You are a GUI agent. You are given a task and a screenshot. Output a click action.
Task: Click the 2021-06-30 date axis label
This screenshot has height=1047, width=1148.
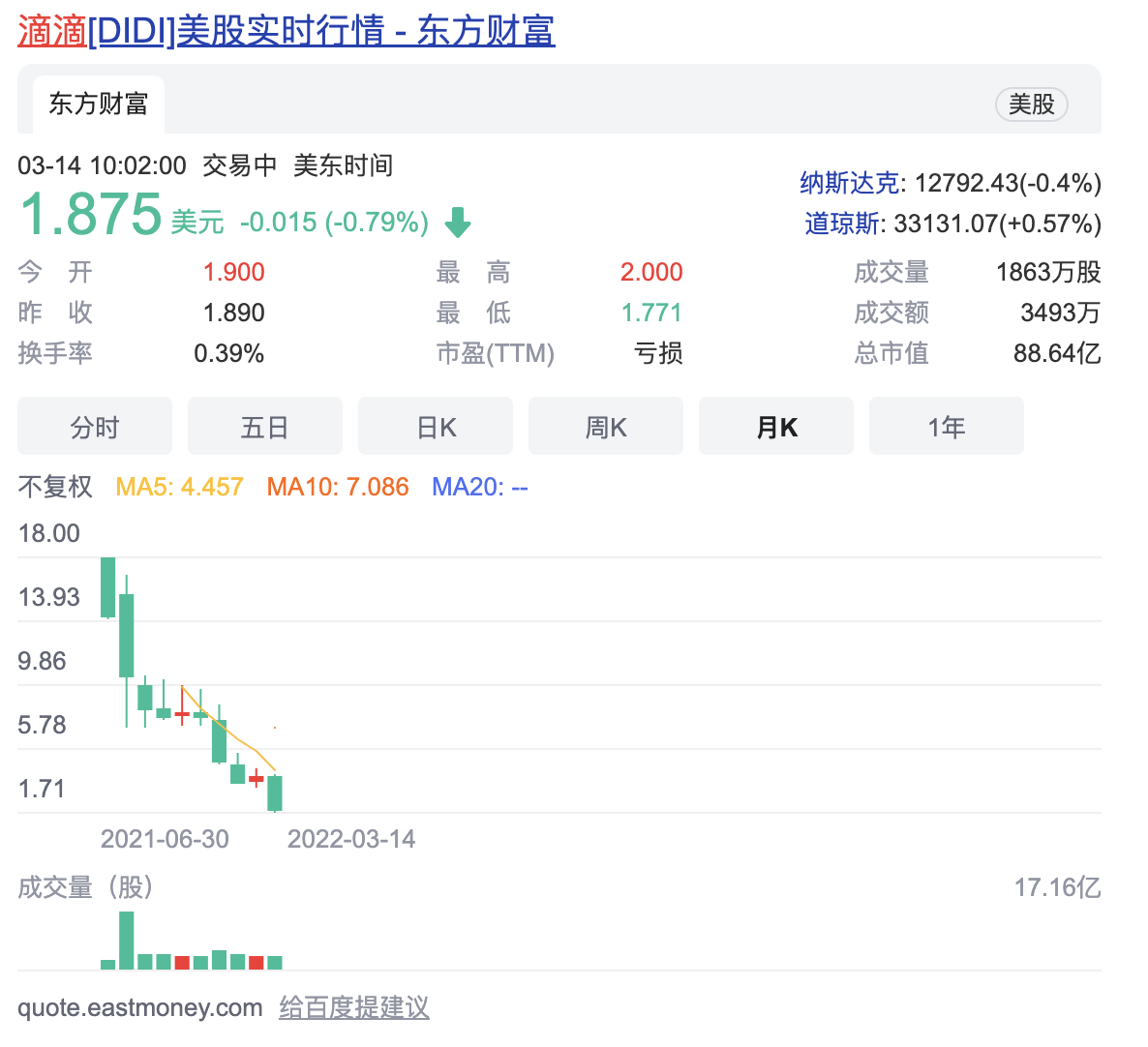pyautogui.click(x=165, y=839)
